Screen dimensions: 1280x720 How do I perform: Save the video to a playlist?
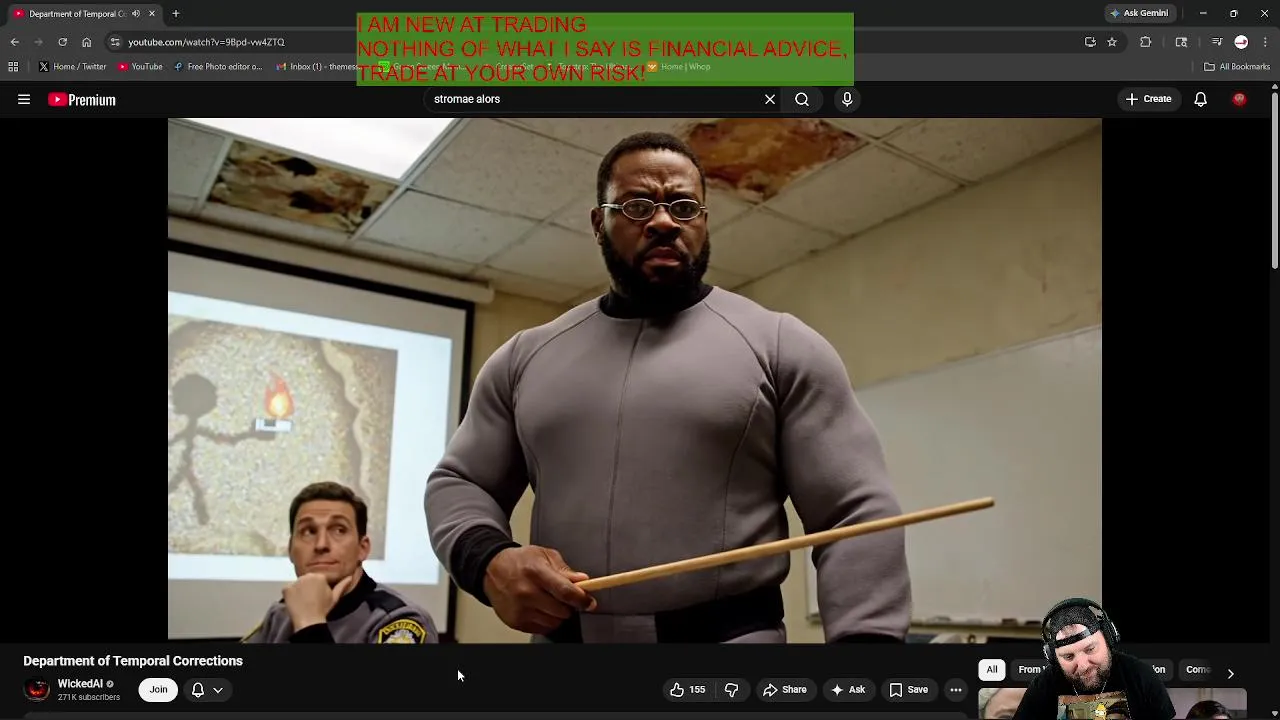click(909, 689)
